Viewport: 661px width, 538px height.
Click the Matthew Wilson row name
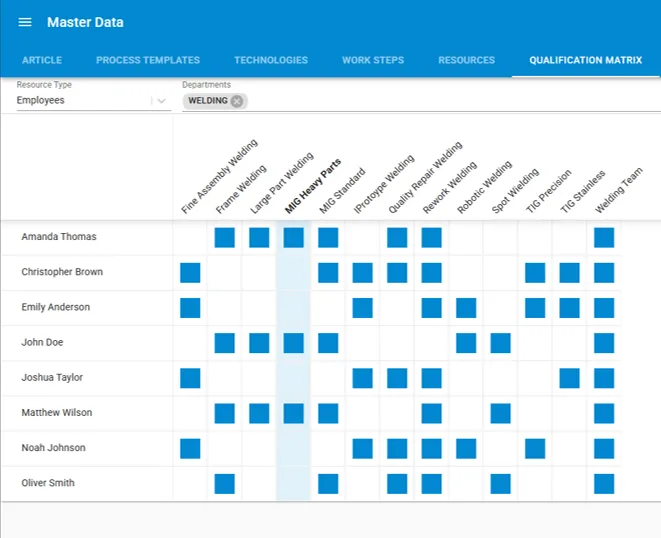[57, 413]
